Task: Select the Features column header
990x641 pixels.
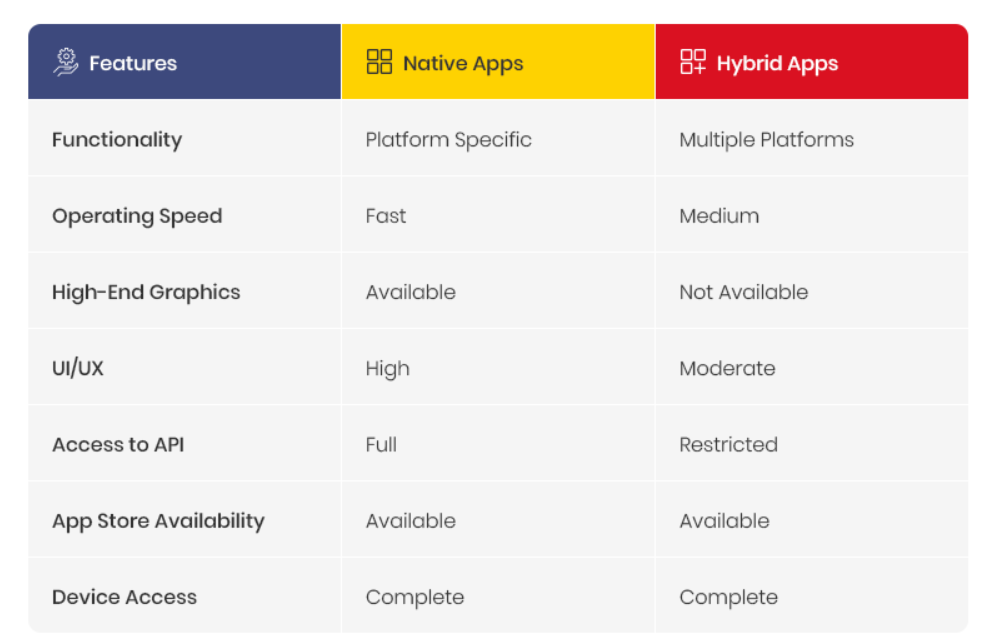Action: [184, 62]
